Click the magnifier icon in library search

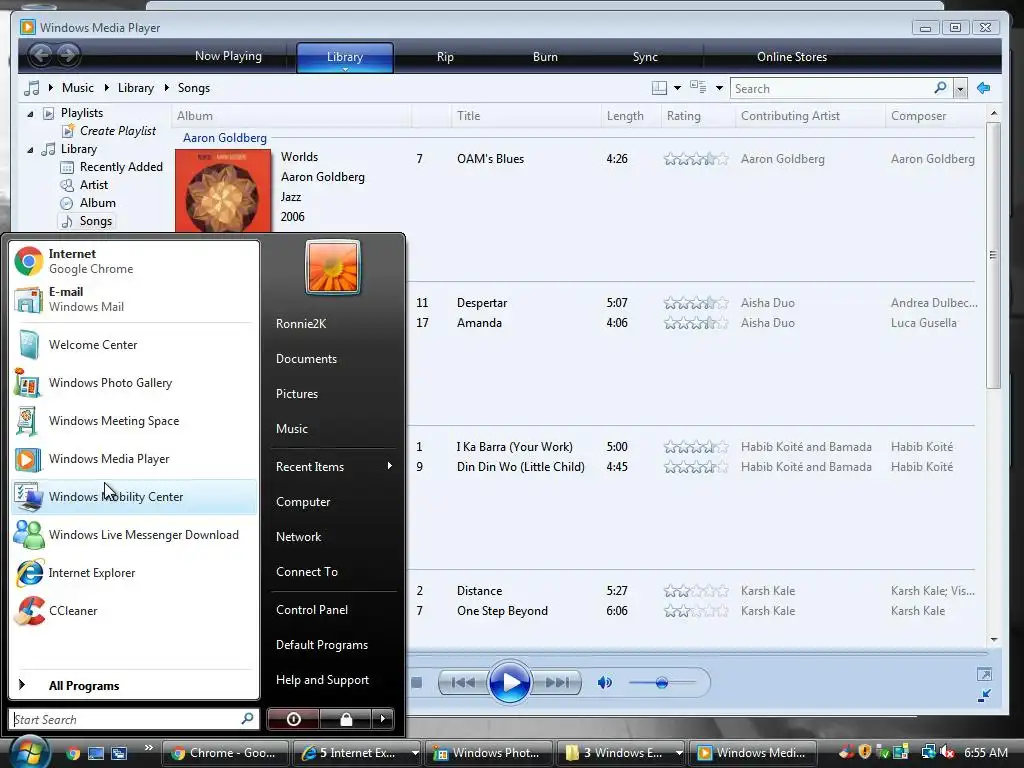point(940,88)
